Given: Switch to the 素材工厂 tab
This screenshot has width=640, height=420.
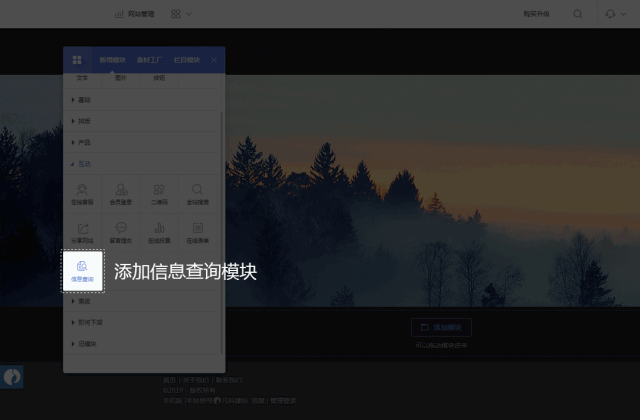Looking at the screenshot, I should [151, 60].
